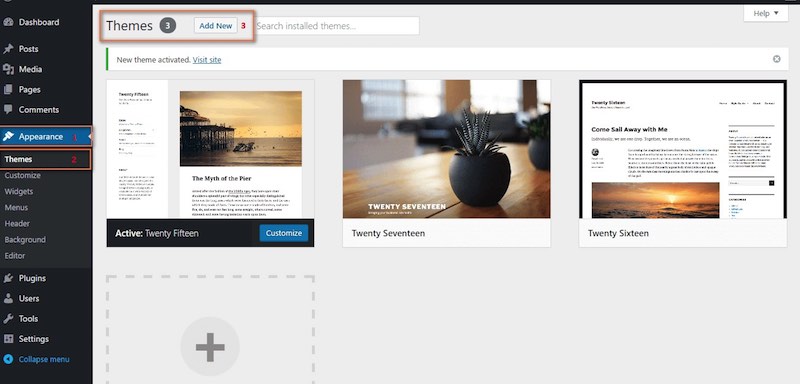Select the Tools wrench icon
This screenshot has height=384, width=800.
(8, 319)
